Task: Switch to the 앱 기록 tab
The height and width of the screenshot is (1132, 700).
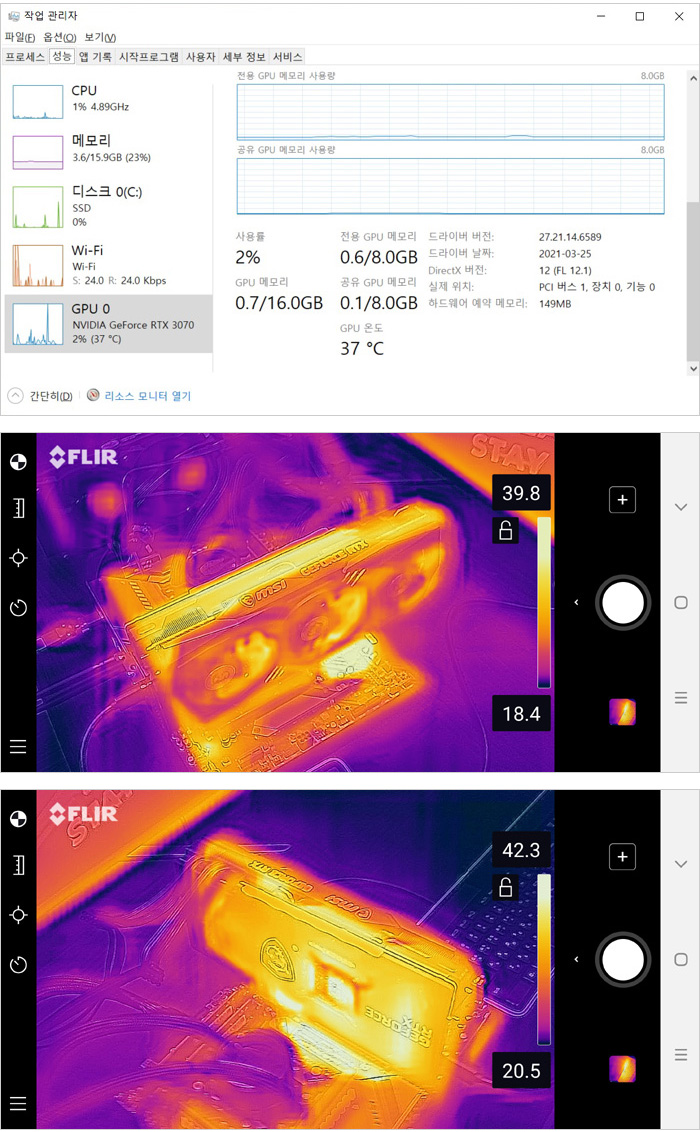Action: [x=95, y=56]
